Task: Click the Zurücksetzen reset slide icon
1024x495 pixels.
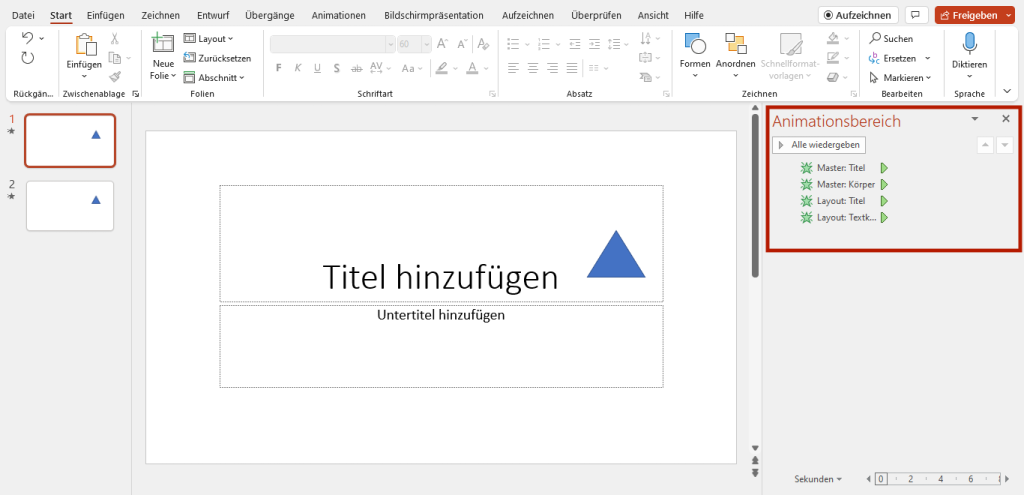Action: click(x=190, y=58)
